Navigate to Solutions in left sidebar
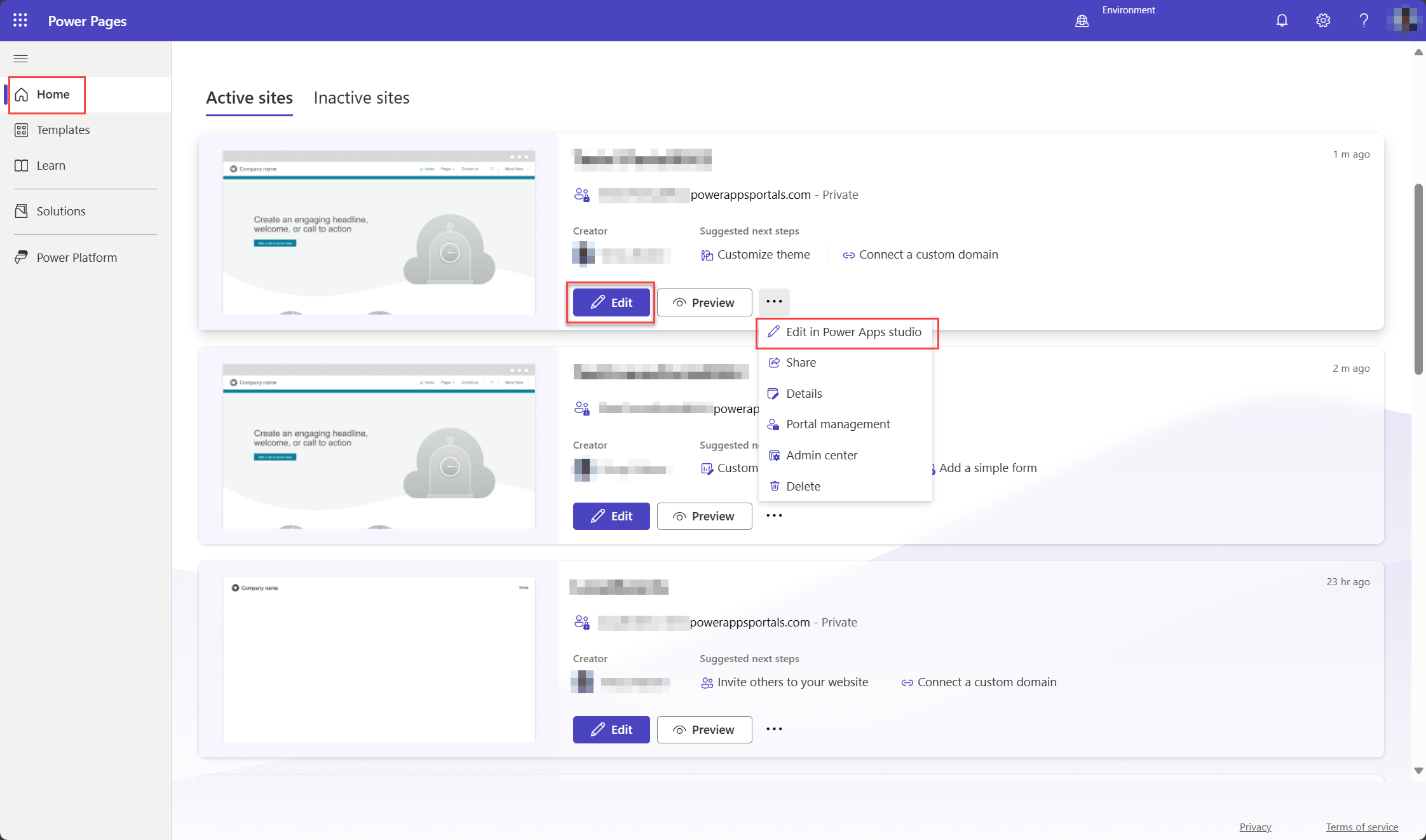This screenshot has width=1426, height=840. [61, 211]
